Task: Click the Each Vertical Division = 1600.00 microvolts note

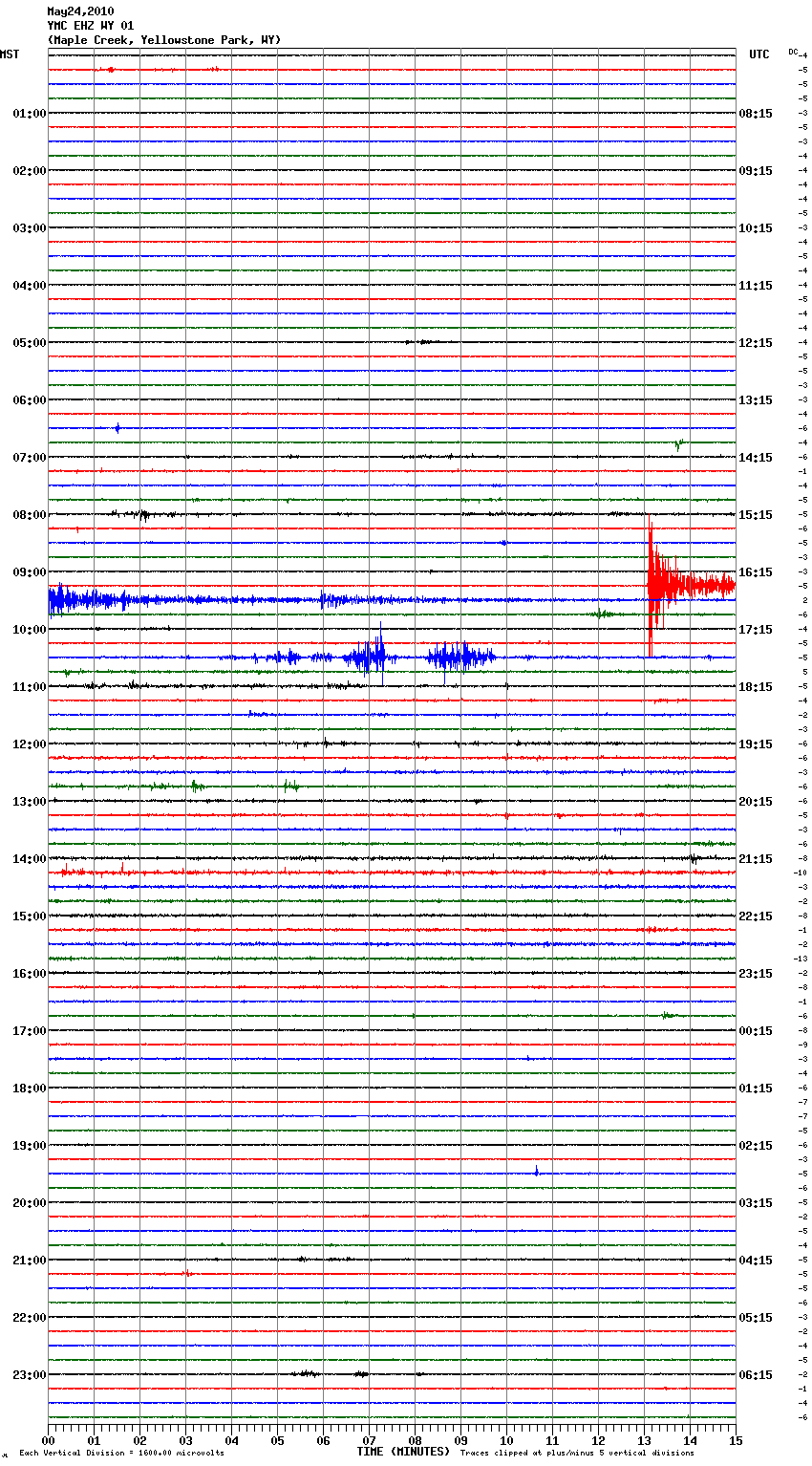Action: [x=121, y=1454]
